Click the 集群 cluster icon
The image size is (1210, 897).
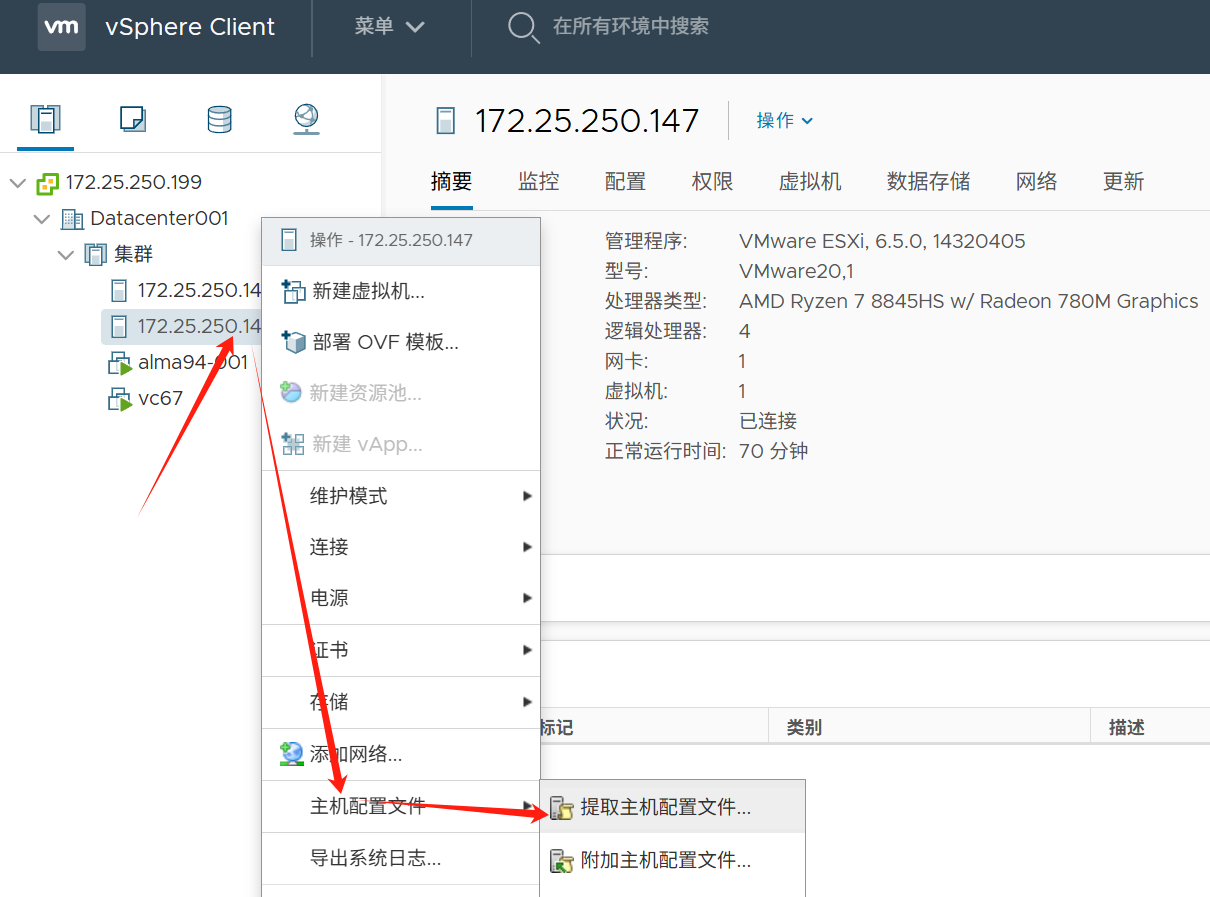pyautogui.click(x=95, y=255)
